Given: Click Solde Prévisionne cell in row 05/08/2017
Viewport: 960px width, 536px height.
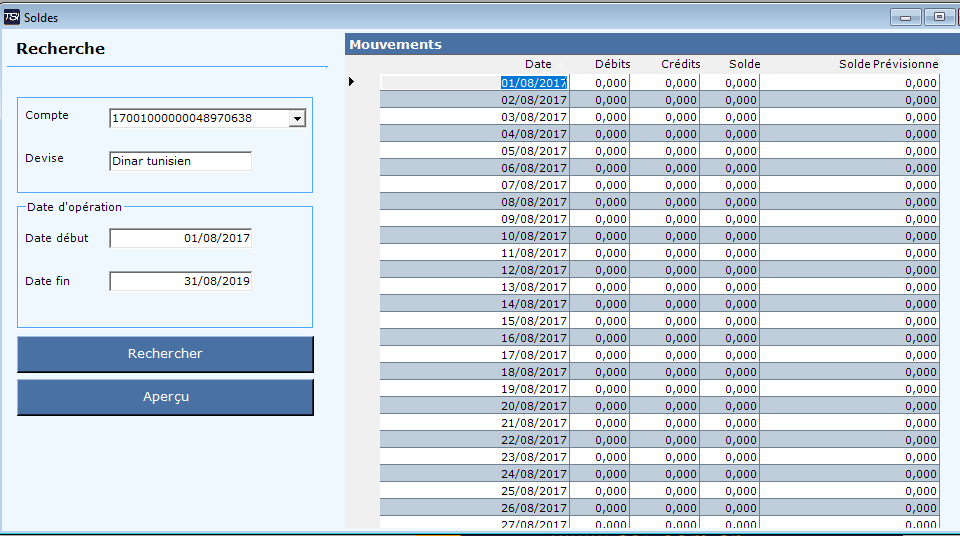Looking at the screenshot, I should [x=850, y=151].
